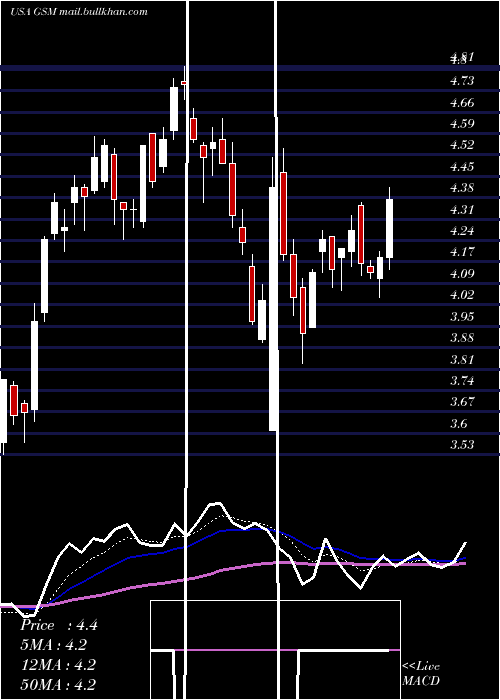
Task: Click the 4.59 price axis label
Action: point(462,124)
